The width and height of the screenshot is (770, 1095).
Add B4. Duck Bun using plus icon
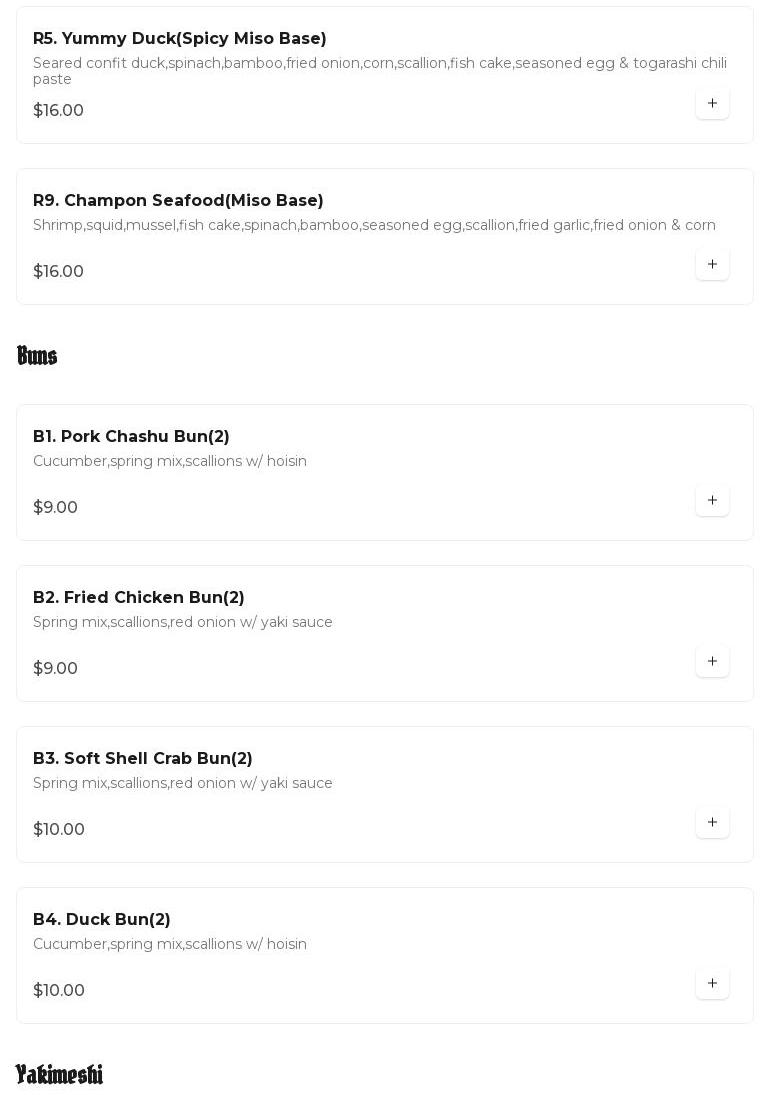tap(712, 983)
